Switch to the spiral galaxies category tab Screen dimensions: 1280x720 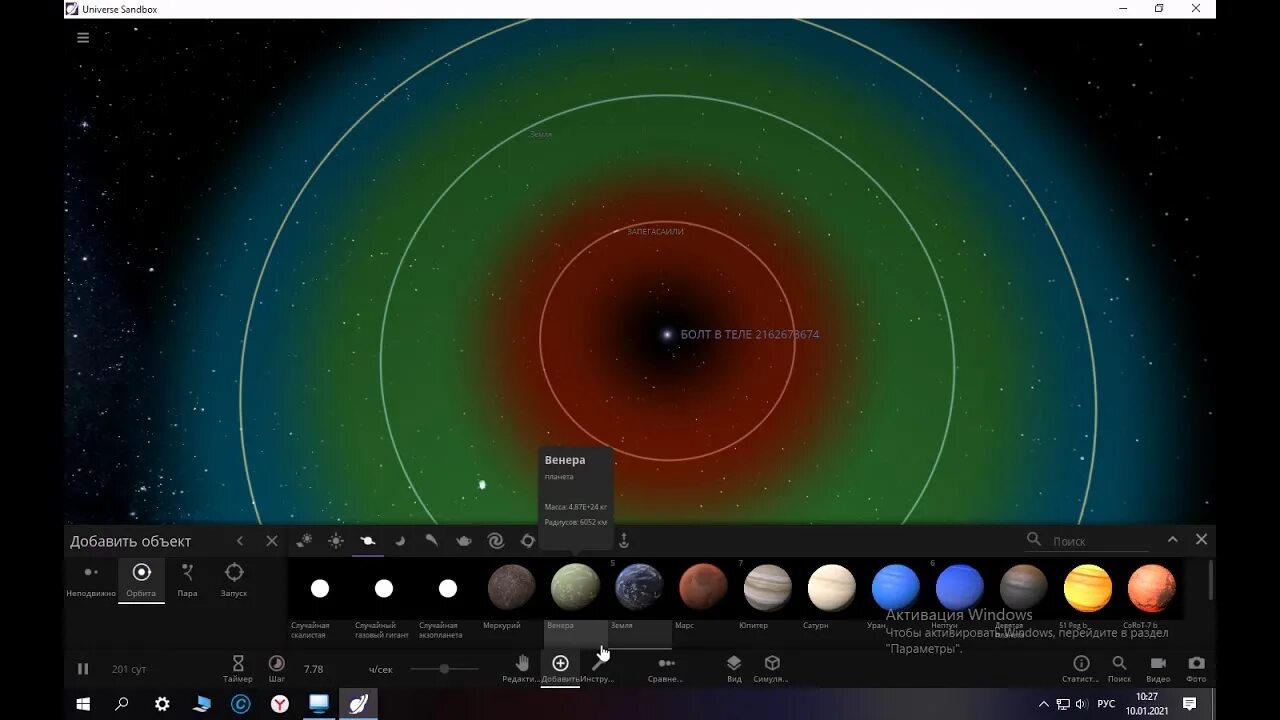(x=496, y=541)
